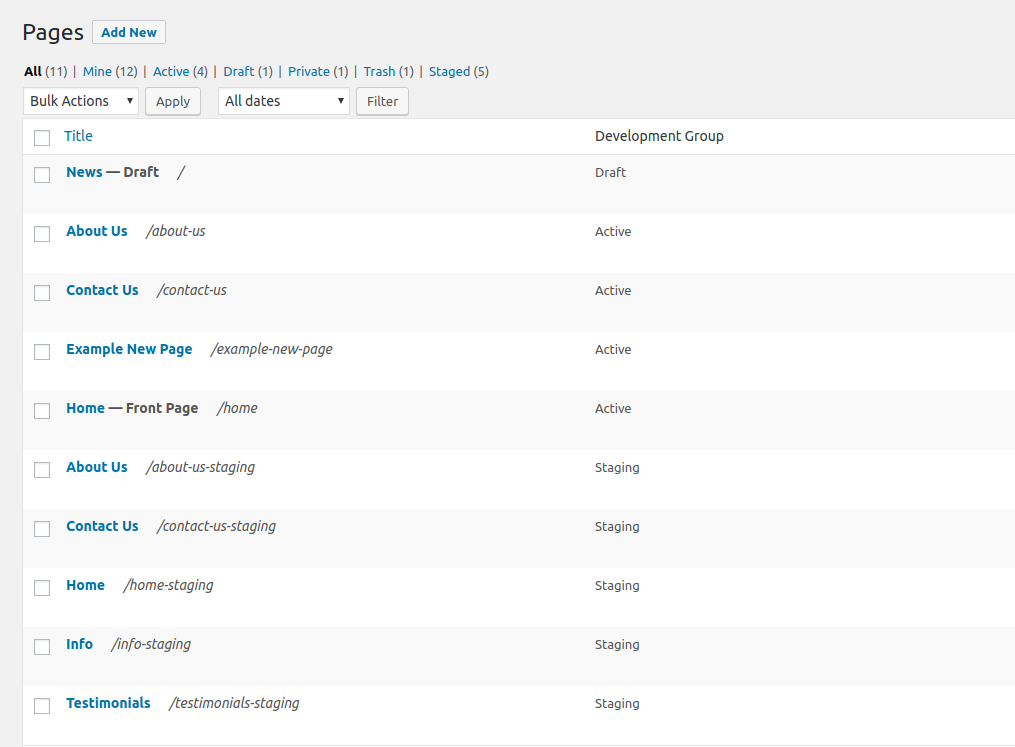The width and height of the screenshot is (1015, 747).
Task: Show only Mine pages filter
Action: (97, 72)
